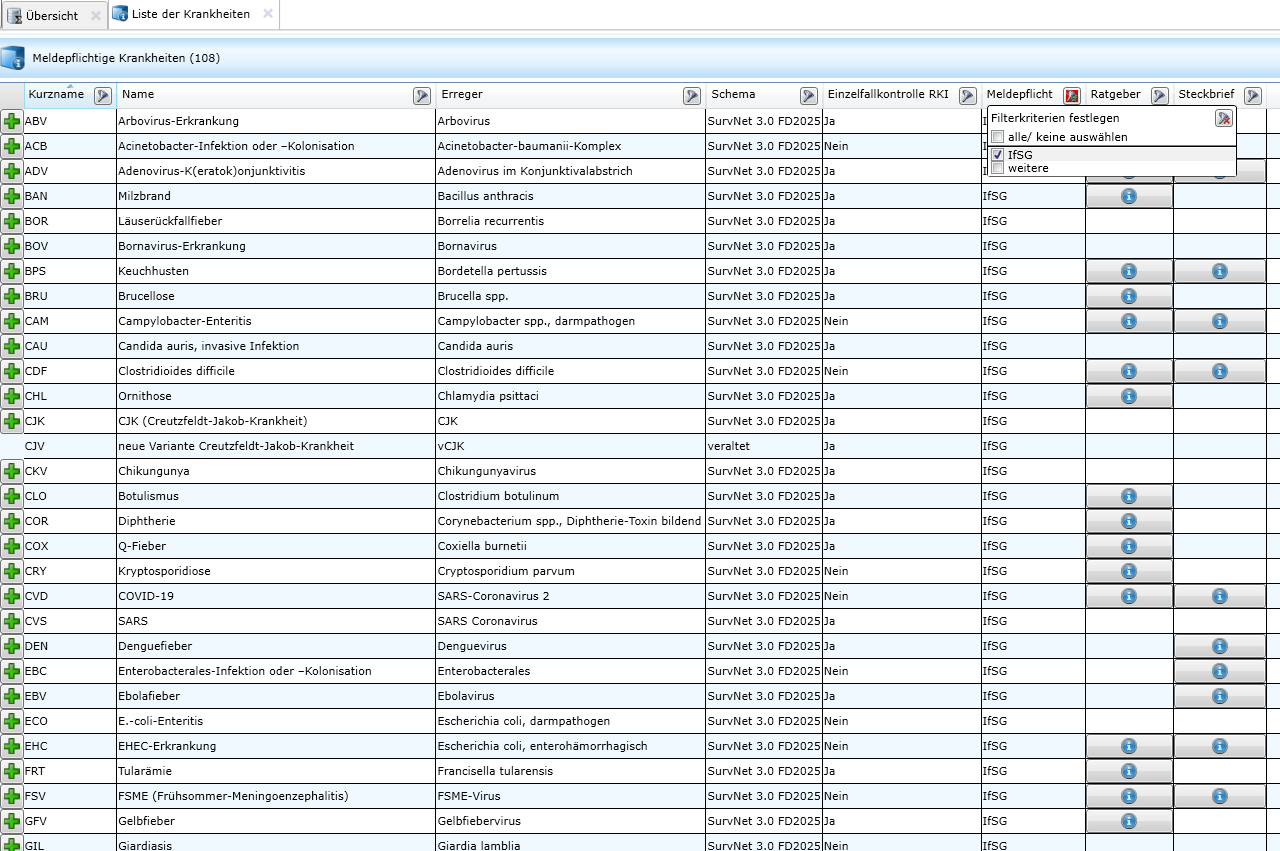The height and width of the screenshot is (851, 1280).
Task: Open Ratgeber info for Q-Fieber
Action: [1129, 546]
